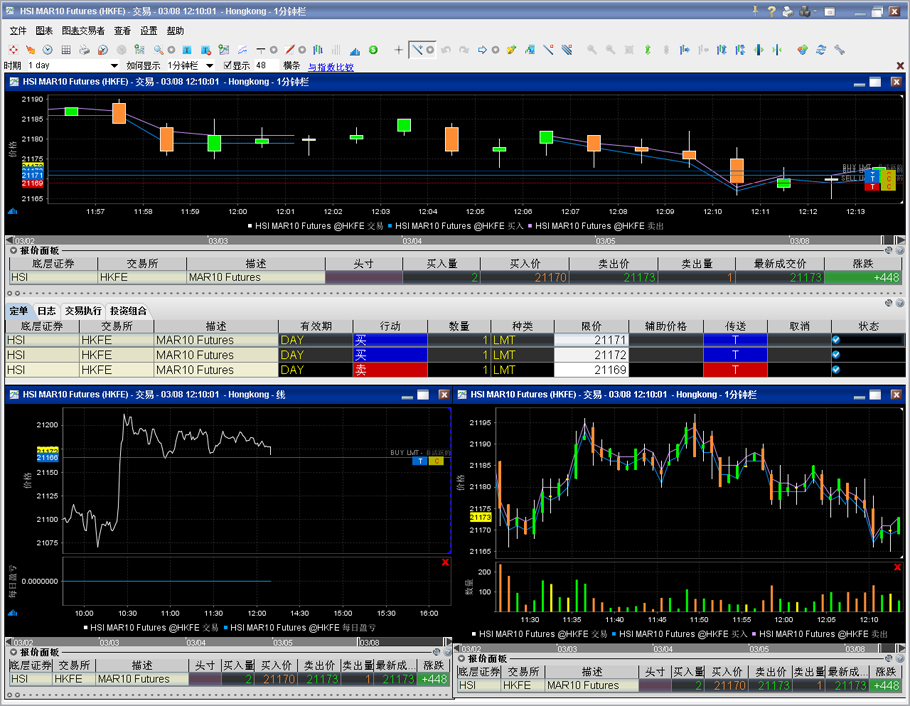The height and width of the screenshot is (706, 910).
Task: Open help question mark in title bar
Action: (771, 11)
